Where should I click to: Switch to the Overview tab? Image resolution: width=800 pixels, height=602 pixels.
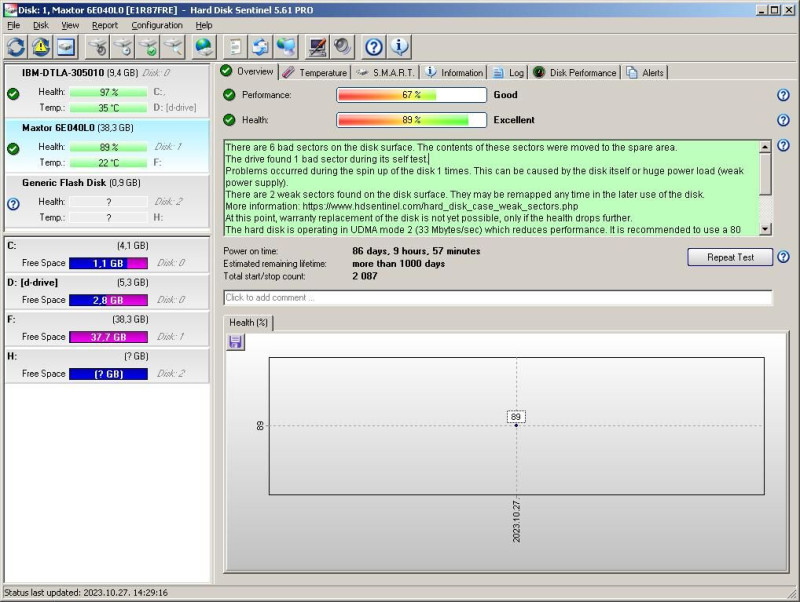(248, 71)
